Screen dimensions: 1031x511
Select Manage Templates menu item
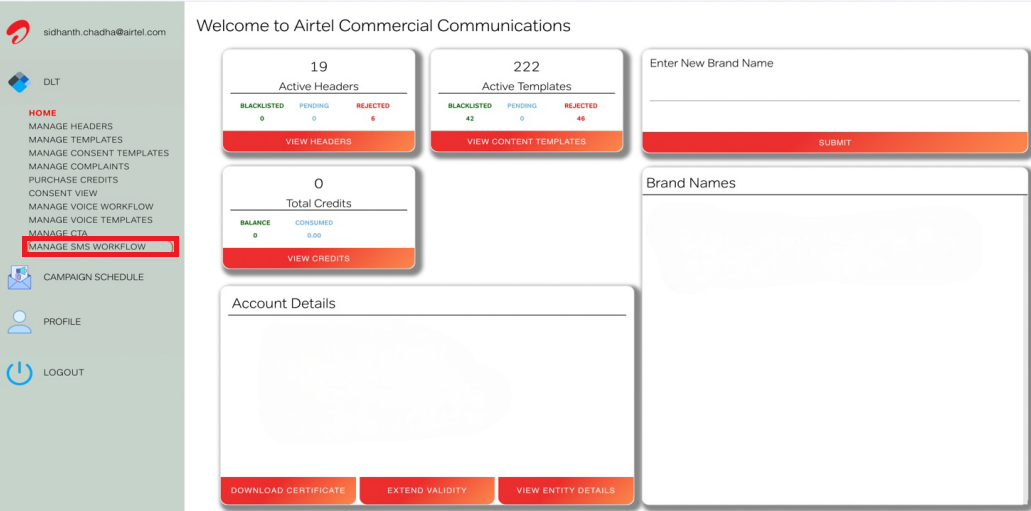click(x=75, y=140)
